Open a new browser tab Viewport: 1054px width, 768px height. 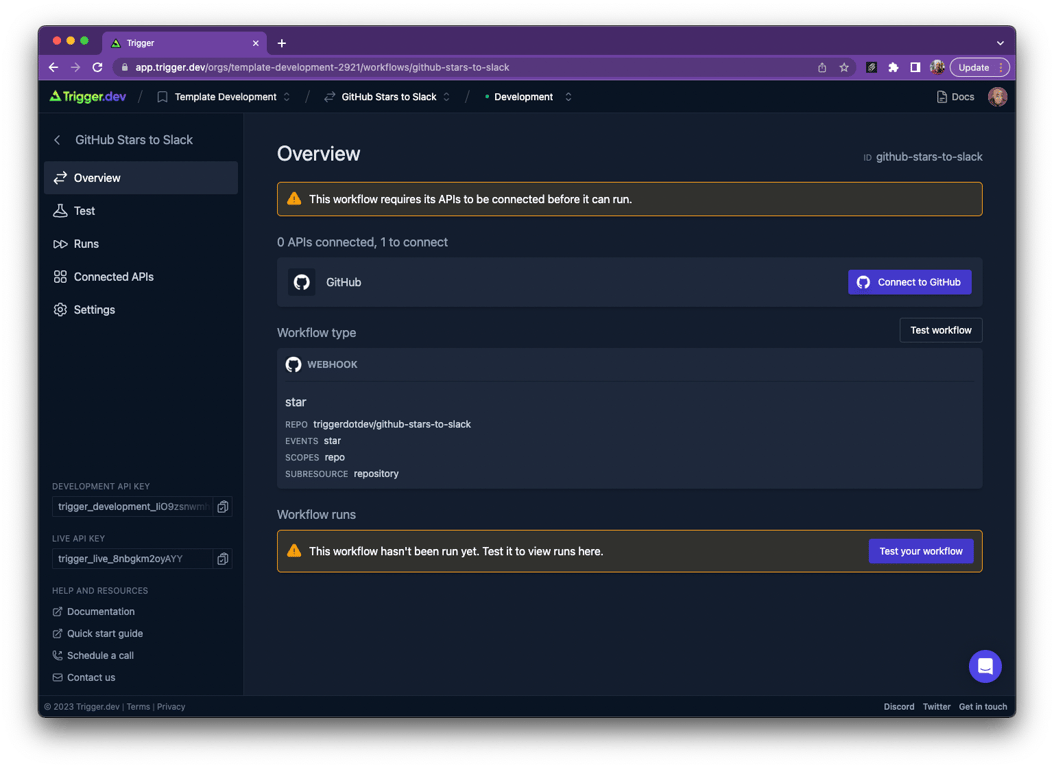click(282, 43)
